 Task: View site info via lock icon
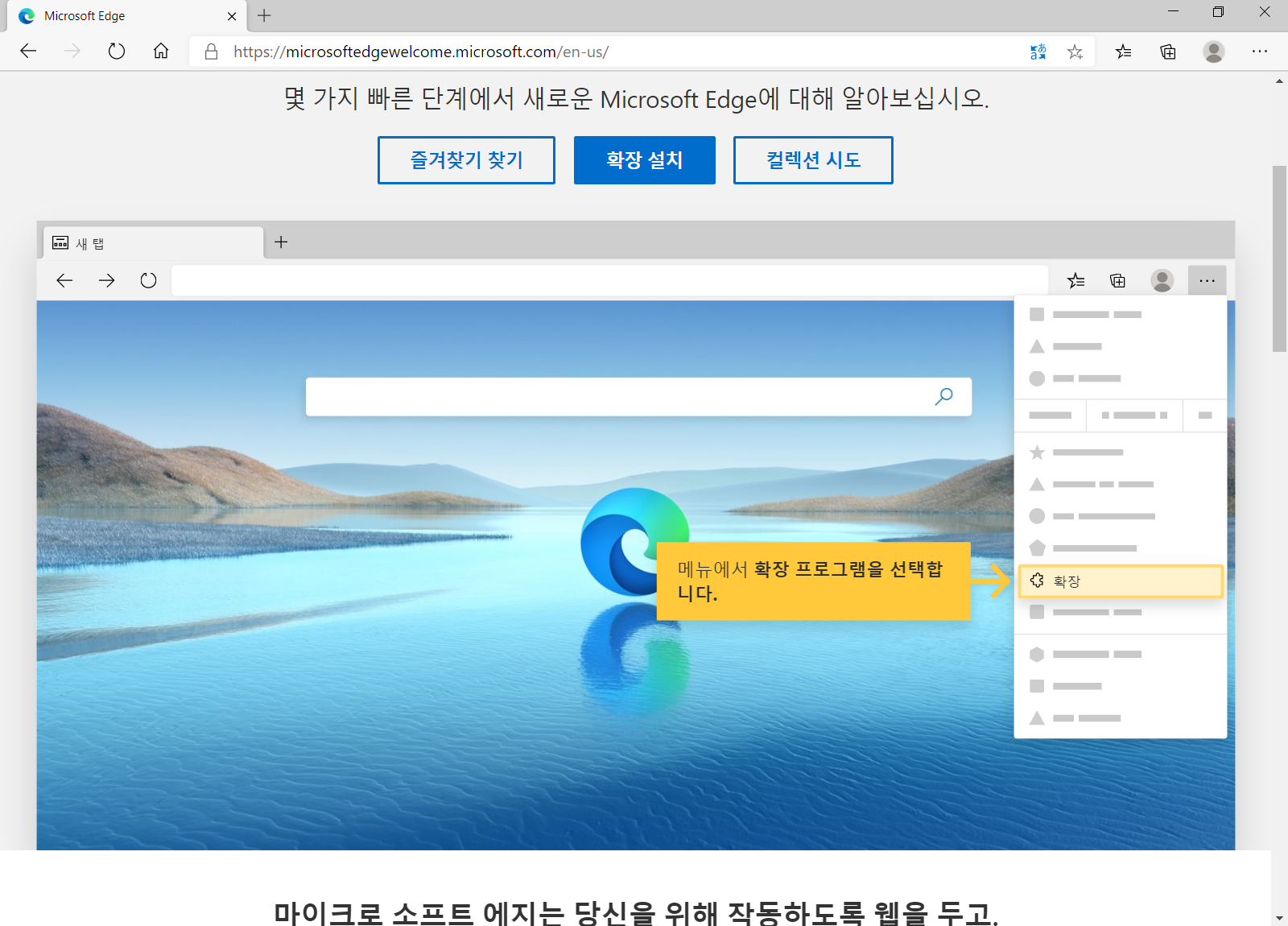[x=211, y=52]
